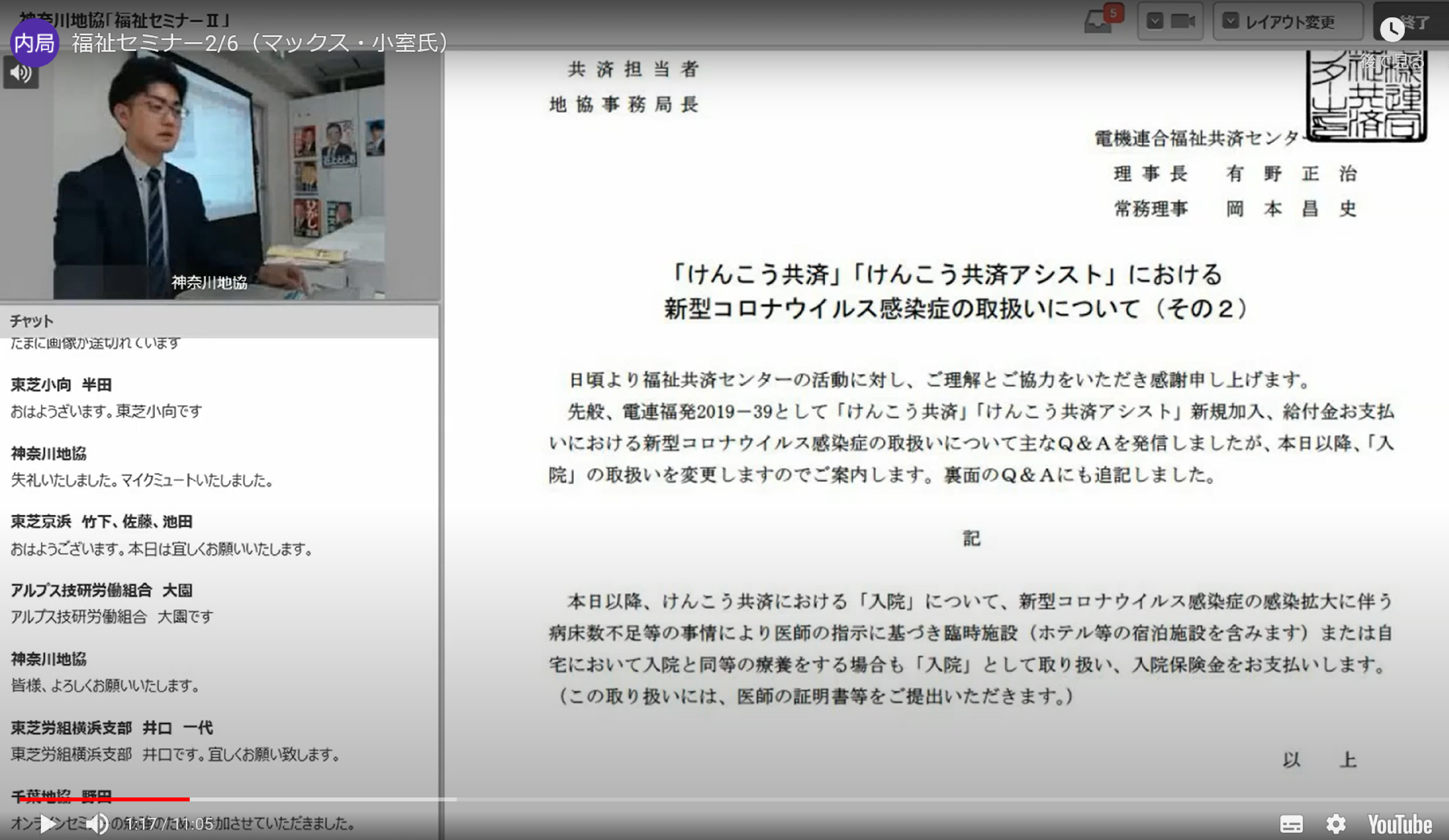Click message おはようございます。本日は宜しくお願いいたします。
Image resolution: width=1449 pixels, height=840 pixels.
162,549
